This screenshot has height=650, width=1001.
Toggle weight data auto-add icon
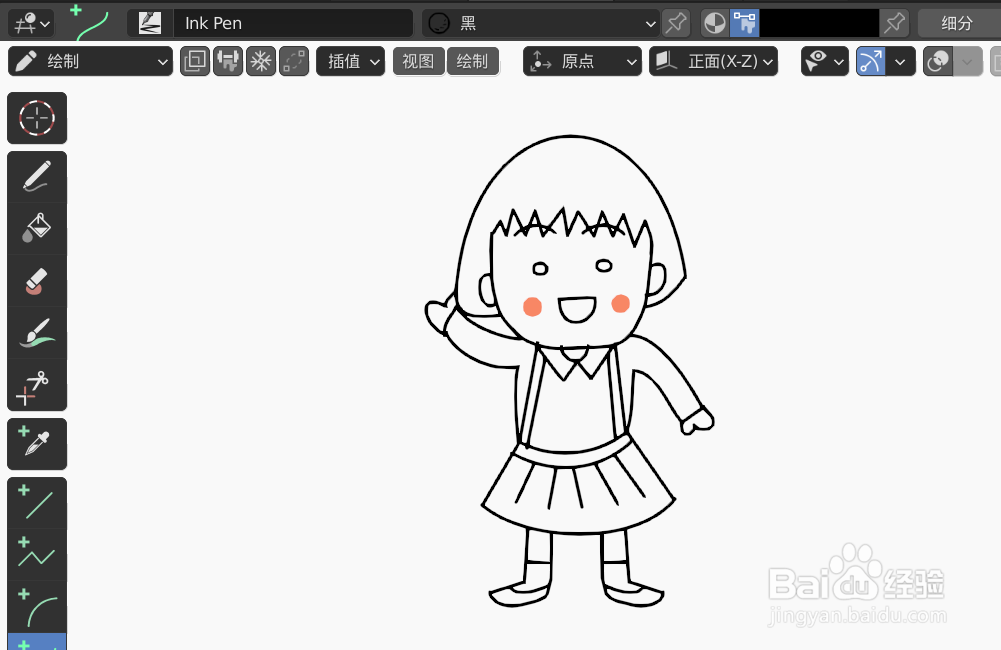coord(228,61)
